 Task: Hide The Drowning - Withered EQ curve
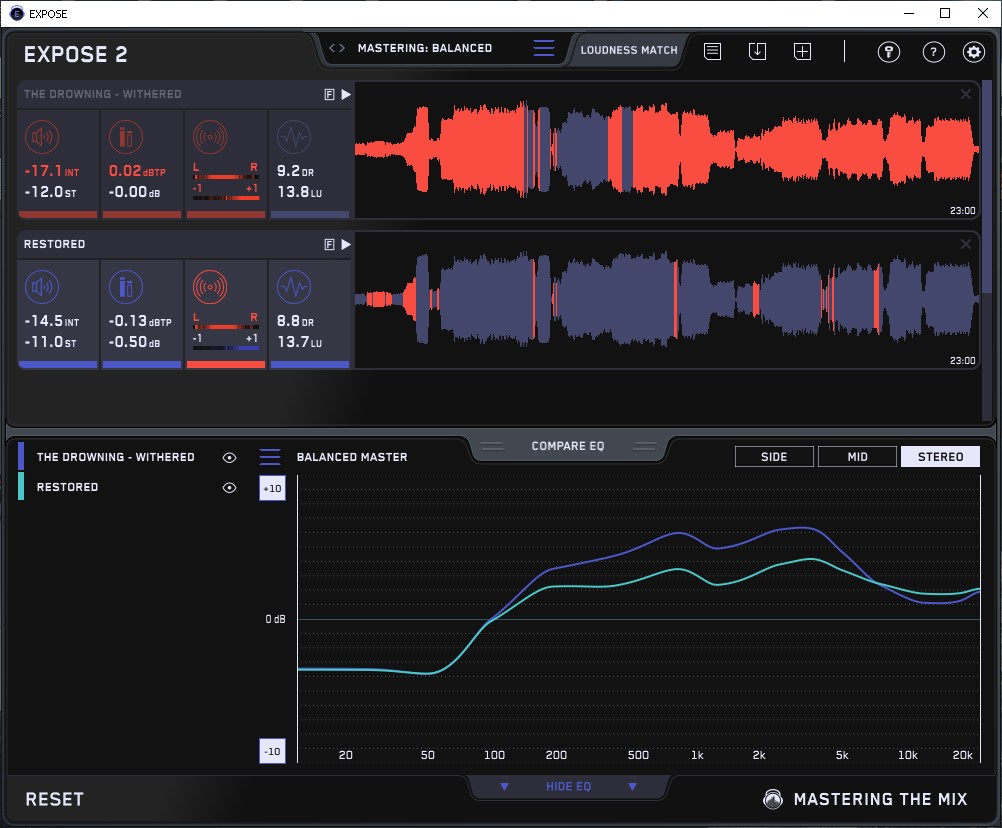pos(230,457)
